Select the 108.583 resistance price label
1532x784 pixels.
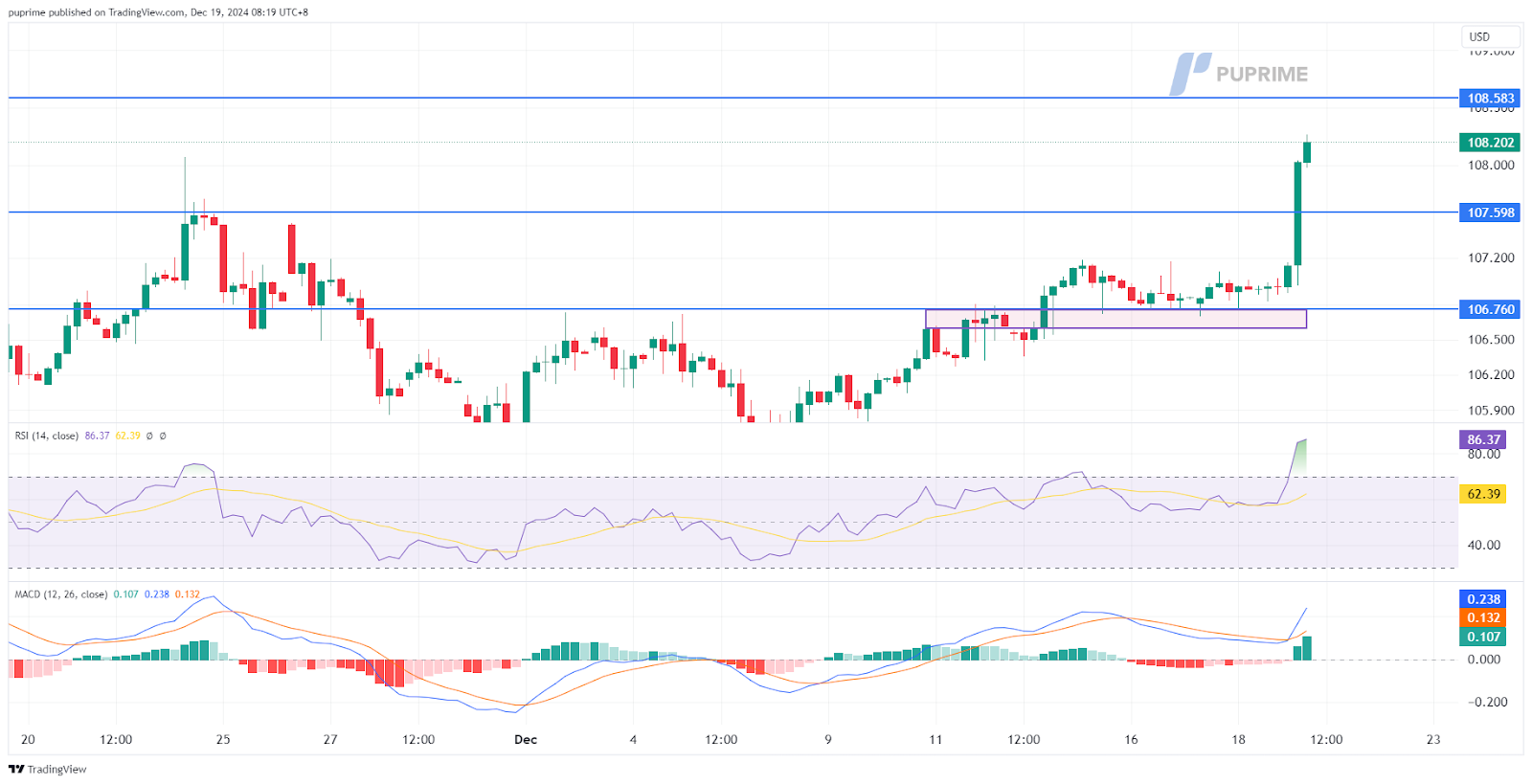point(1490,98)
